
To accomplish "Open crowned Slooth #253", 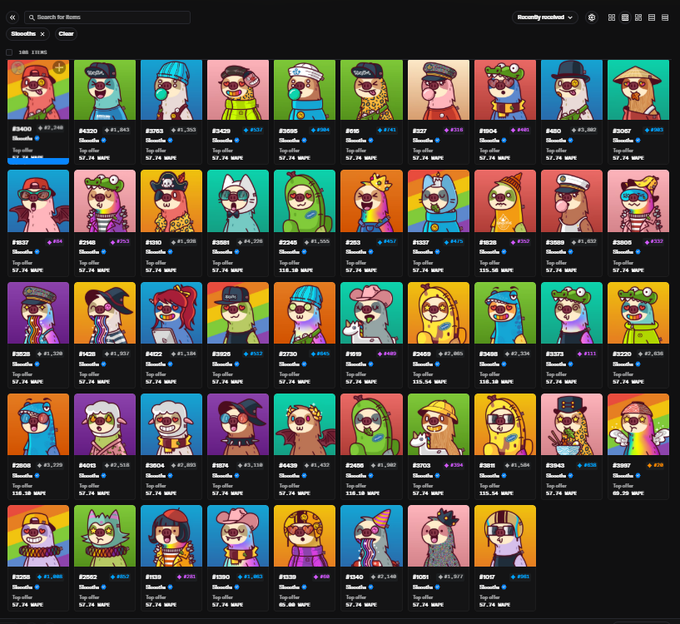I will click(x=372, y=201).
